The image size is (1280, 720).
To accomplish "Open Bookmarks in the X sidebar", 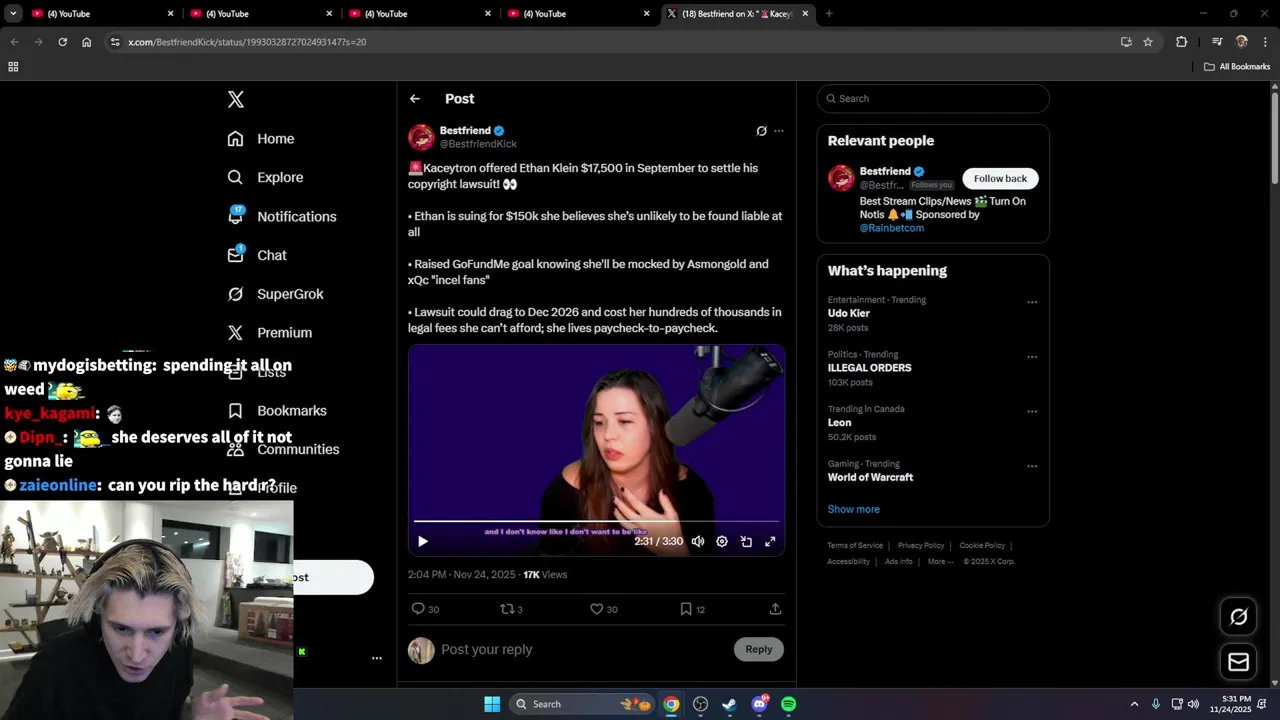I will (277, 411).
